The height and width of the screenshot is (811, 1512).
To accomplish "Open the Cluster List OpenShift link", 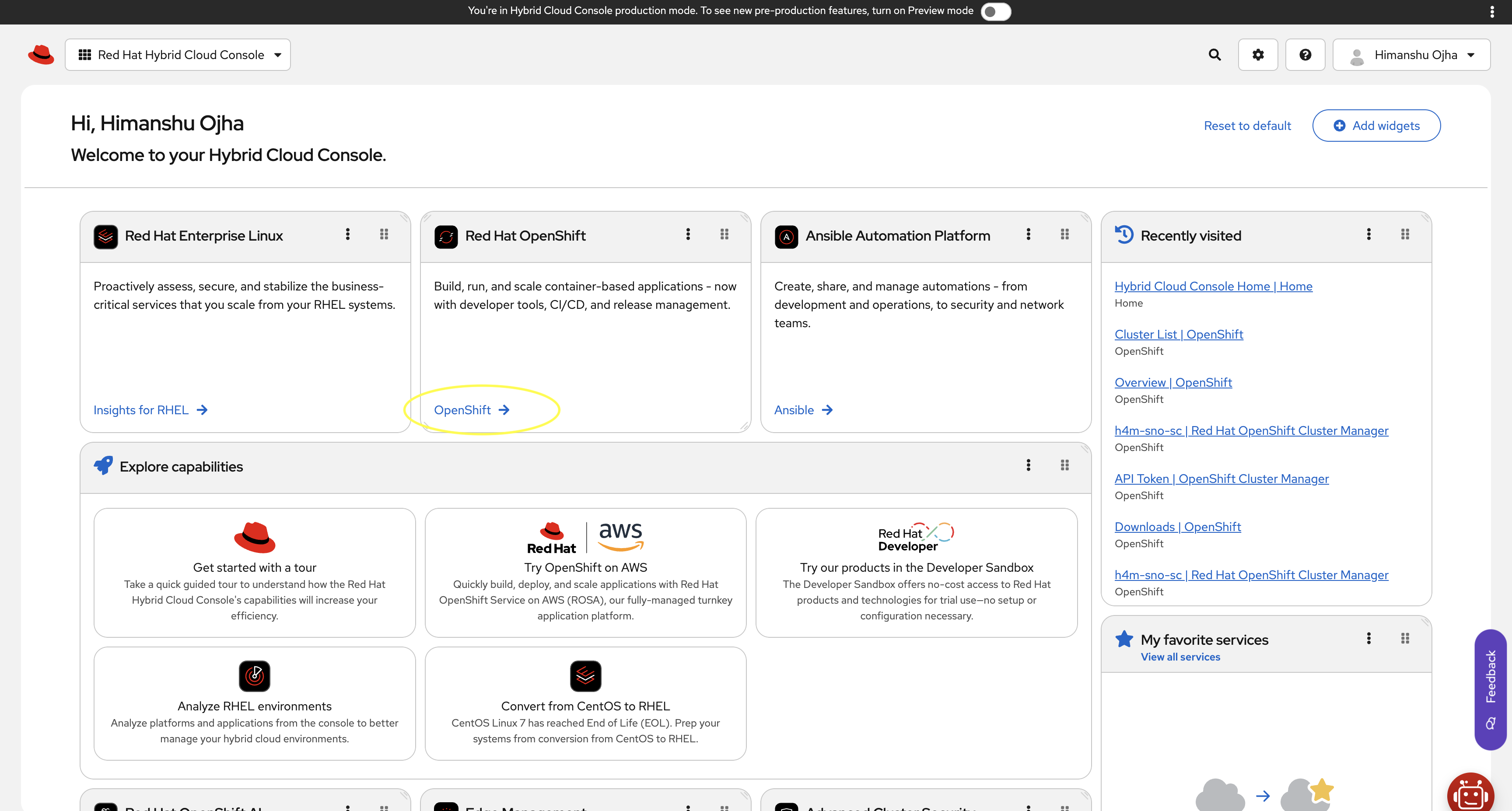I will point(1179,334).
